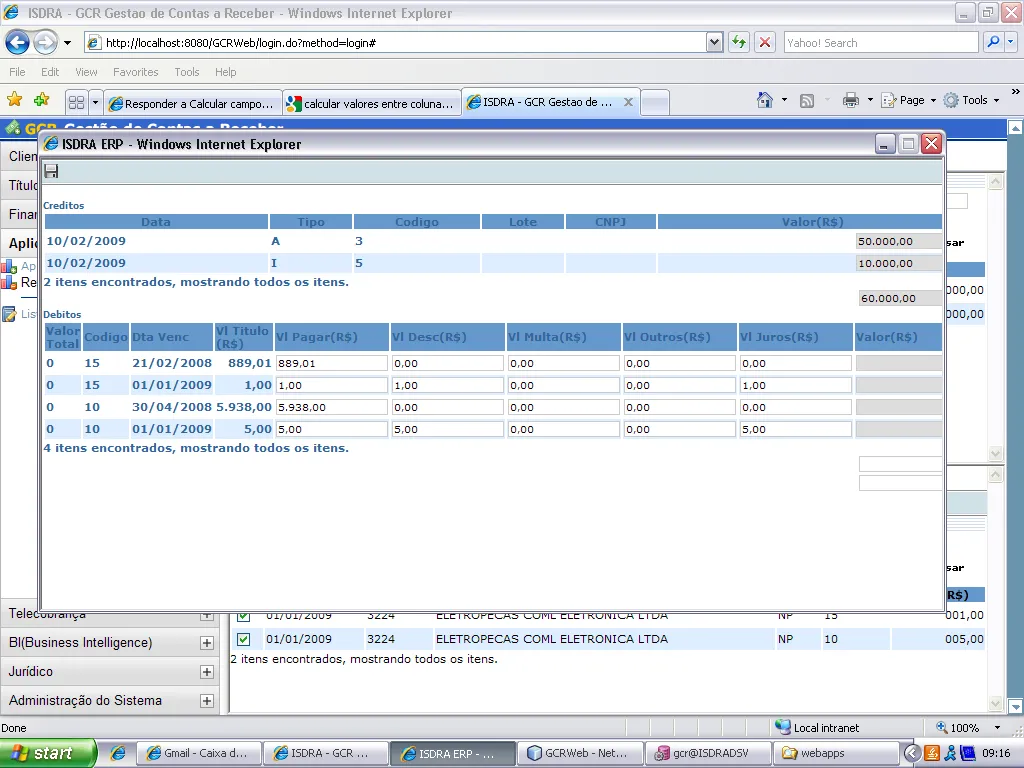Click the RSS Feeds icon

[807, 101]
